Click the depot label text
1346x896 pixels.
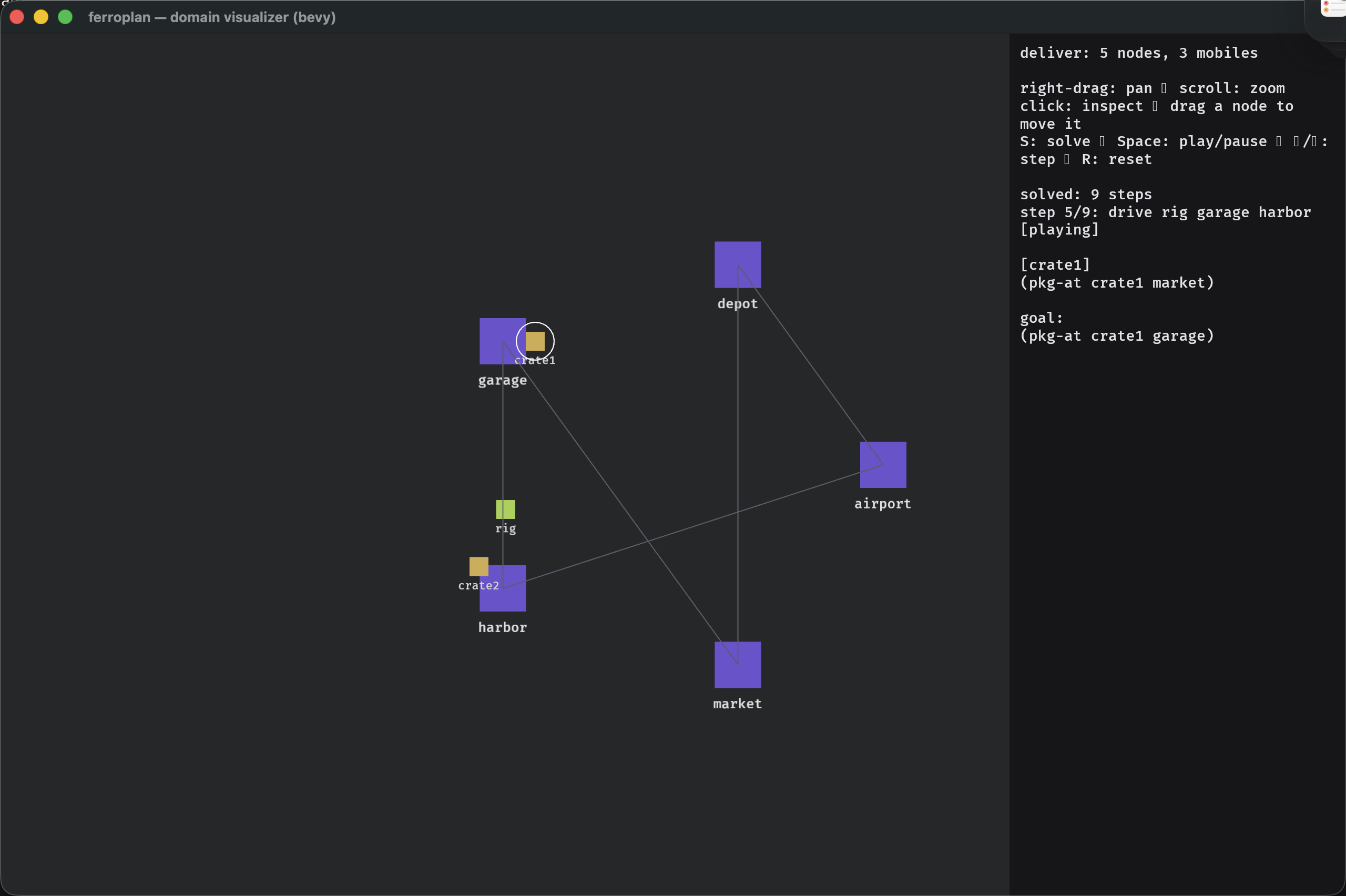pos(738,304)
